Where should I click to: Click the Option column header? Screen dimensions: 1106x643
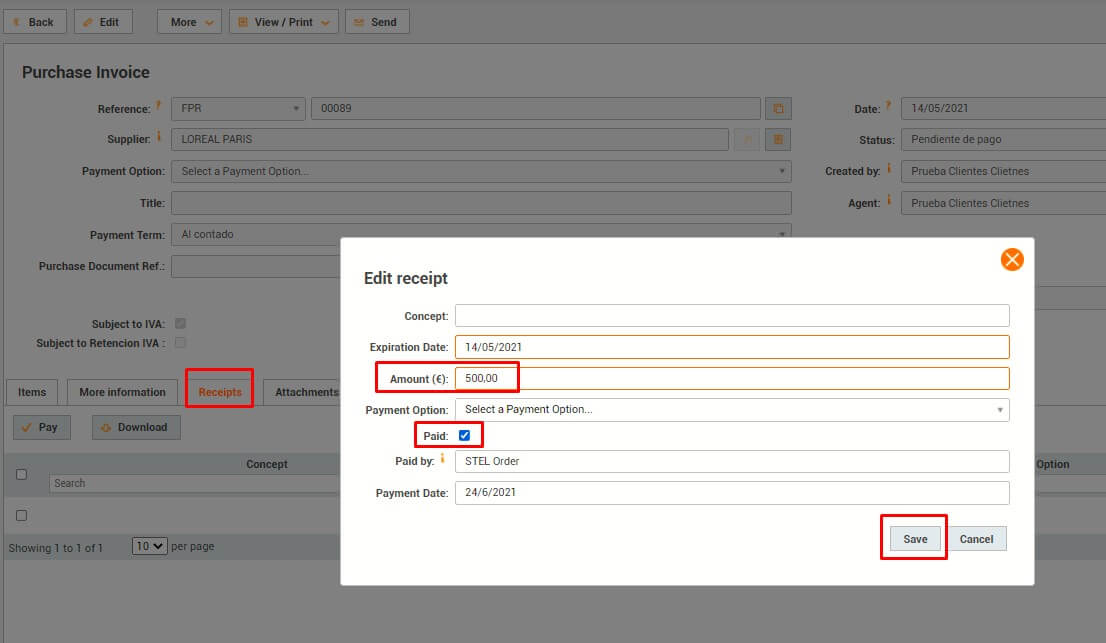[x=1052, y=464]
